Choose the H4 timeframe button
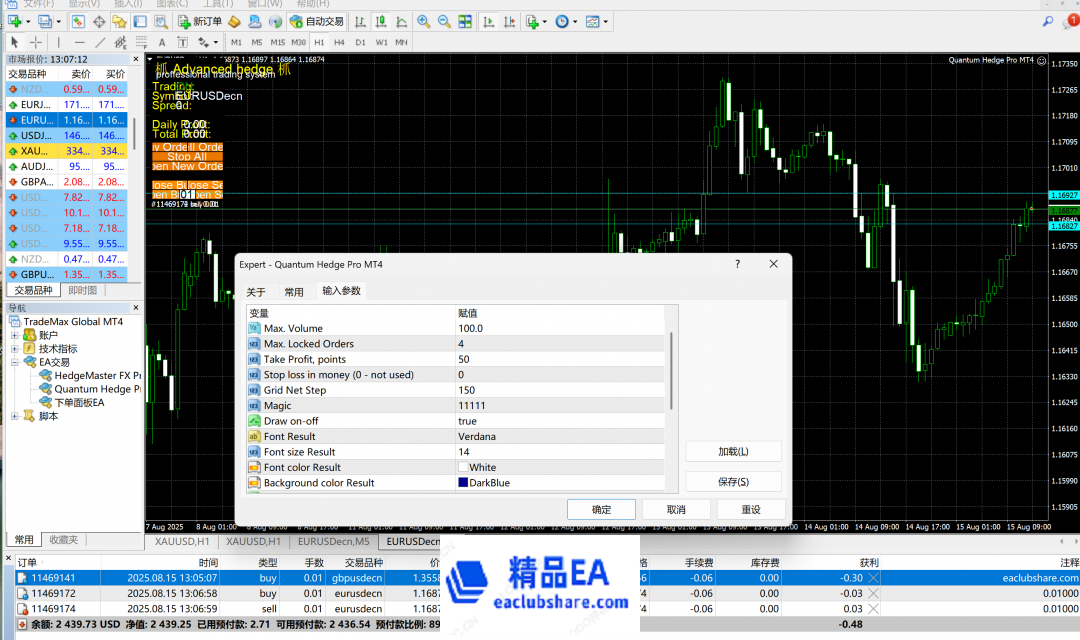The image size is (1080, 640). click(339, 42)
